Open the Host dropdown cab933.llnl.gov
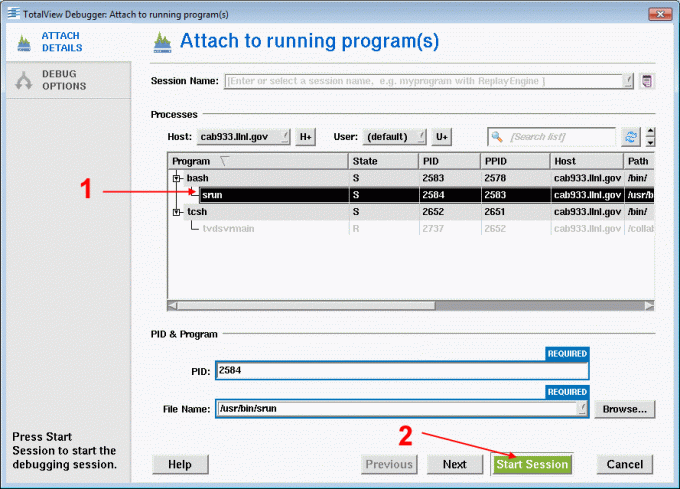Viewport: 680px width, 489px height. [x=243, y=137]
